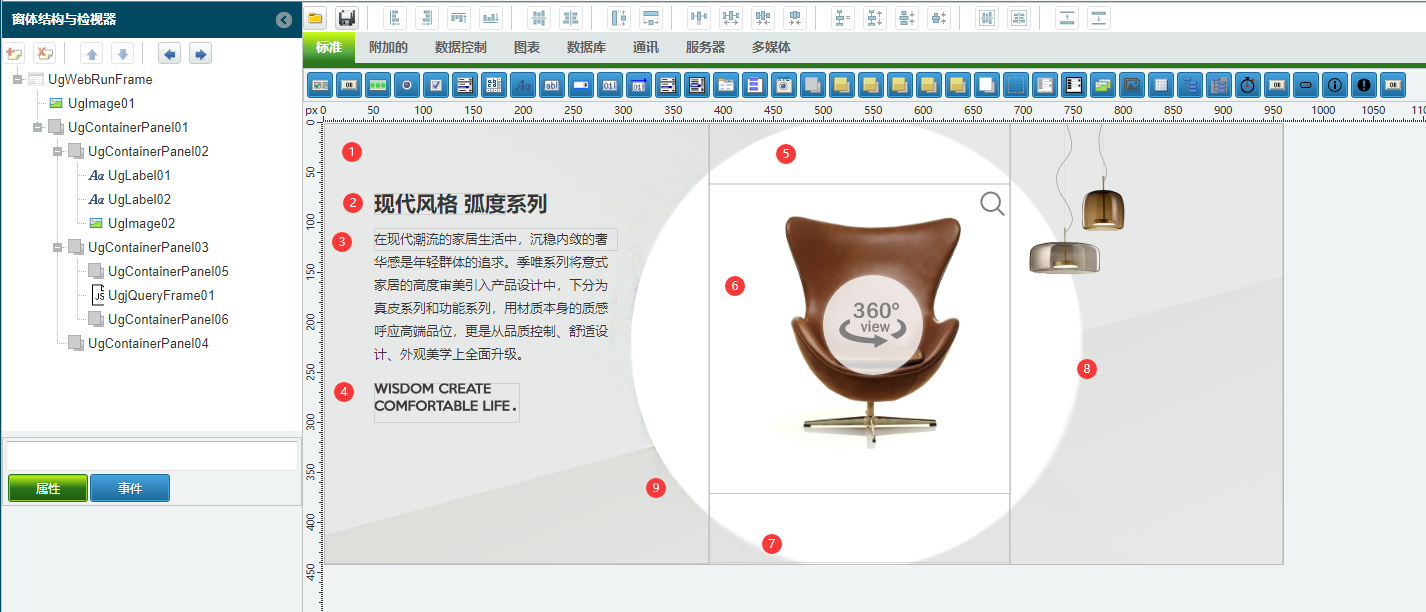Switch to the 通讯 tab
Viewport: 1426px width, 612px height.
[646, 47]
